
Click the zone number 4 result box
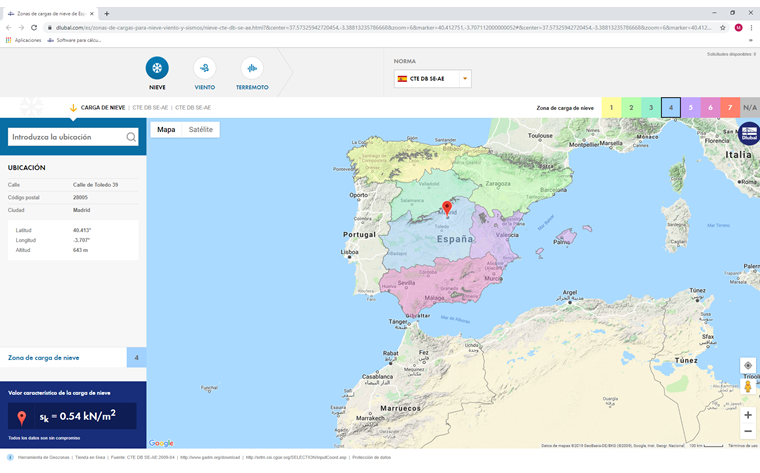(137, 358)
